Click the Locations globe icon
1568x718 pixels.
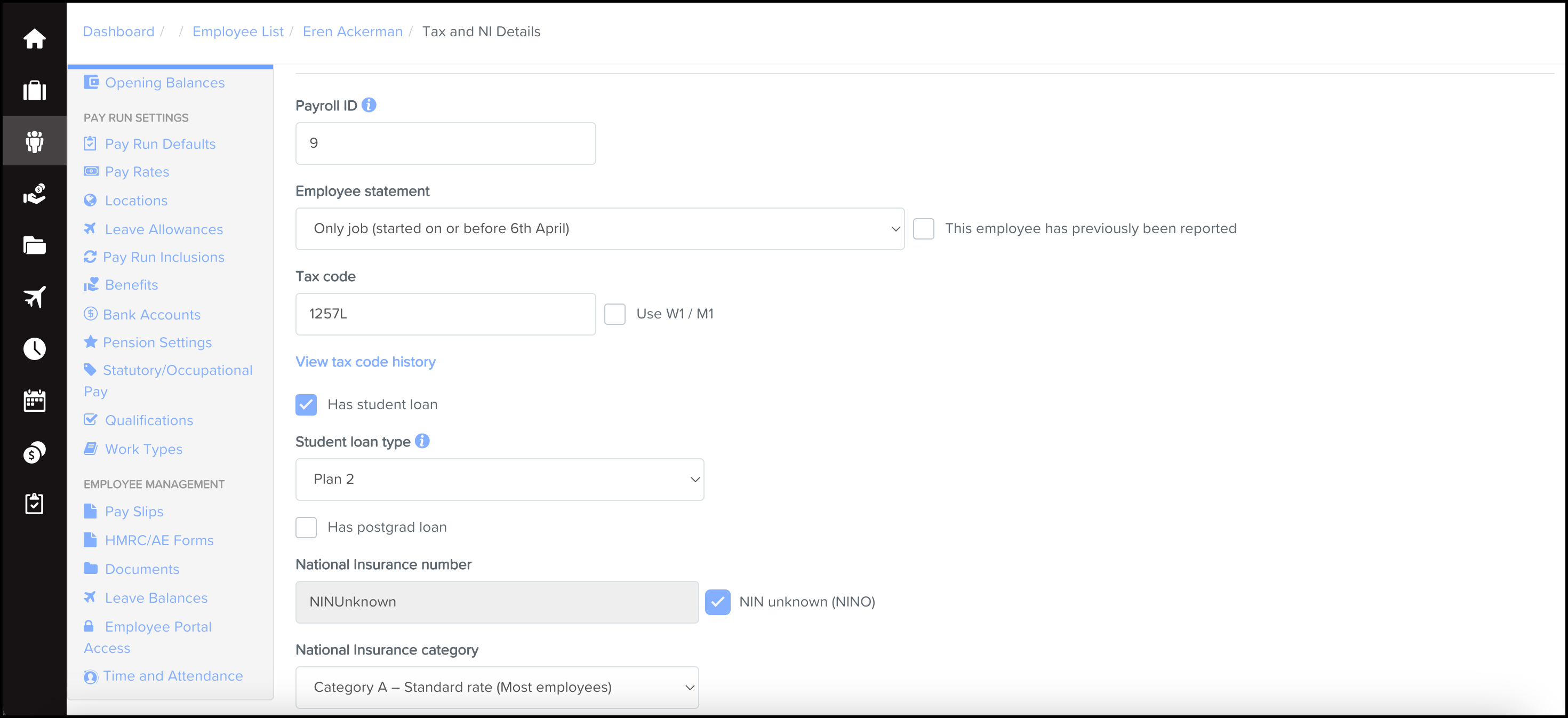[90, 200]
